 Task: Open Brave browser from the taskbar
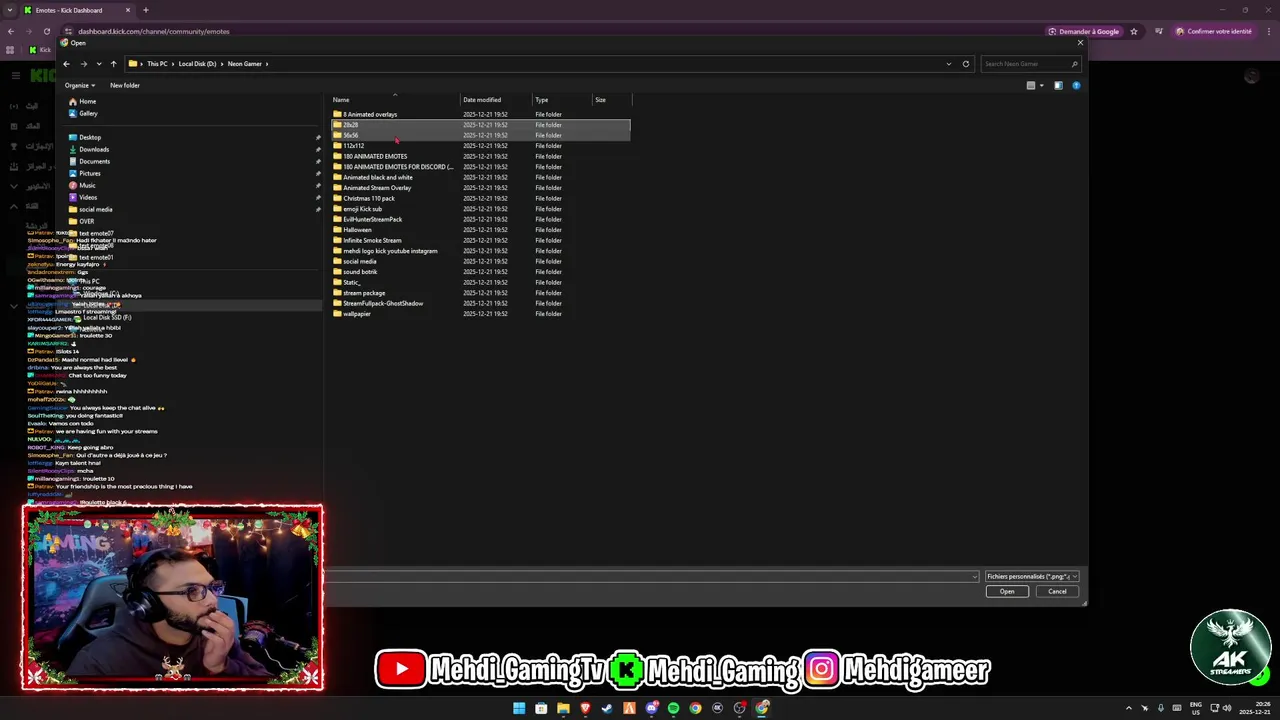pyautogui.click(x=585, y=708)
